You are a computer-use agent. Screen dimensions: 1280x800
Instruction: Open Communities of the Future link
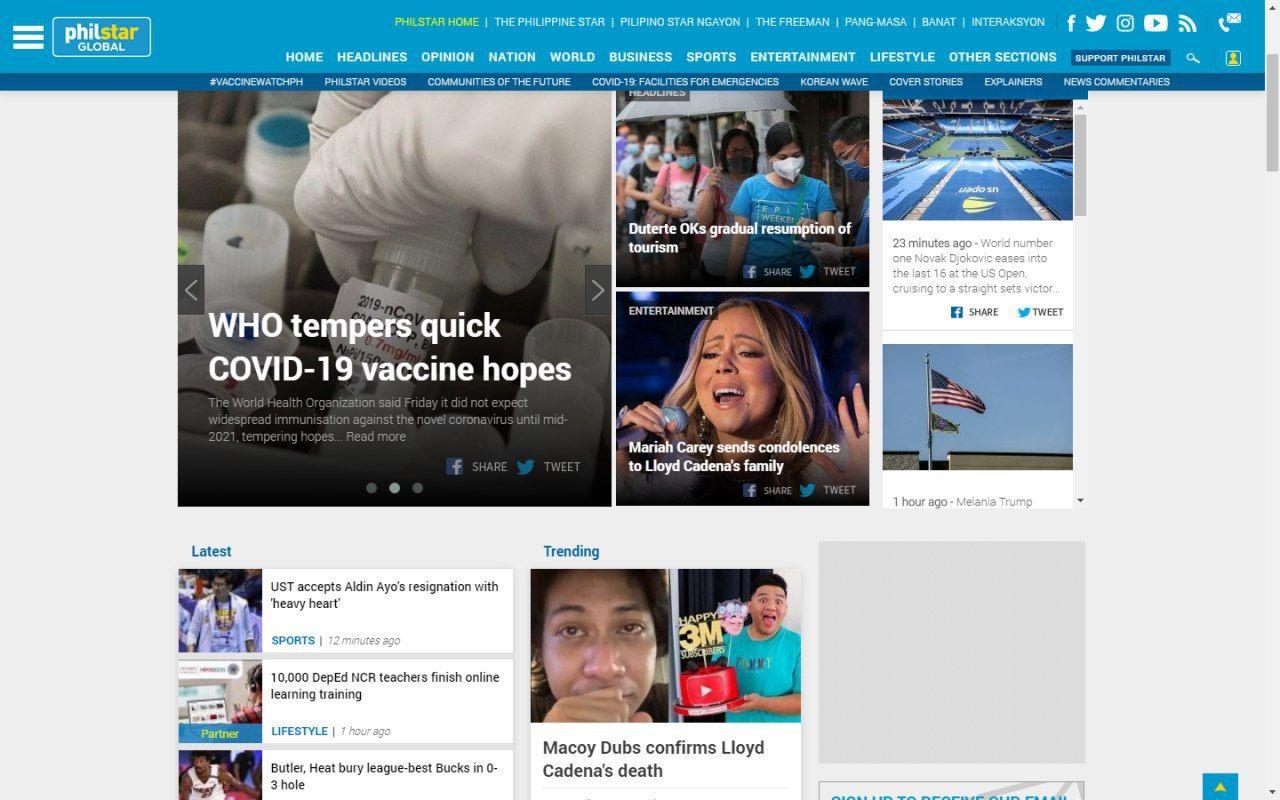pyautogui.click(x=499, y=82)
